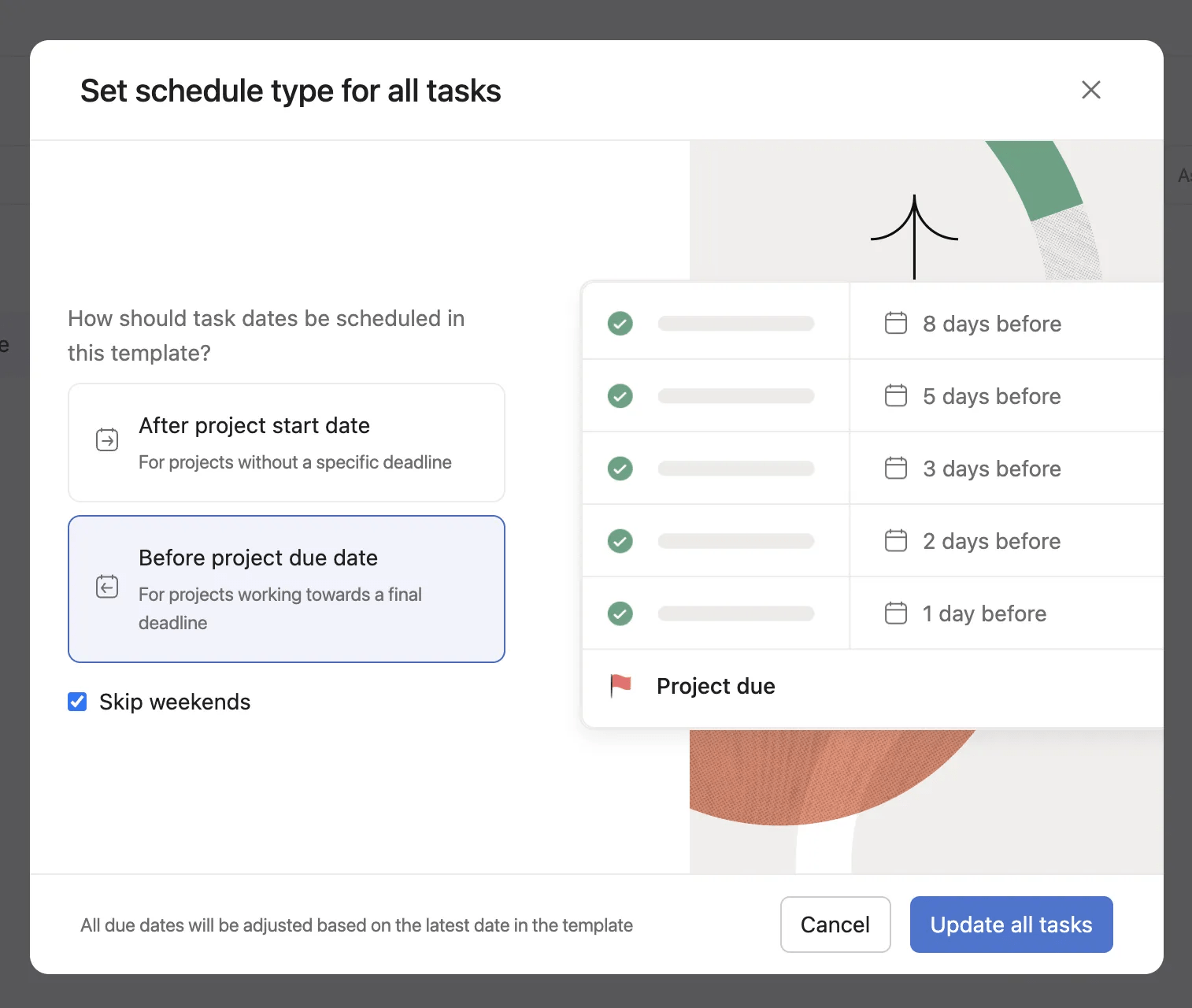
Task: Click the "1 day before" date label
Action: tap(983, 613)
